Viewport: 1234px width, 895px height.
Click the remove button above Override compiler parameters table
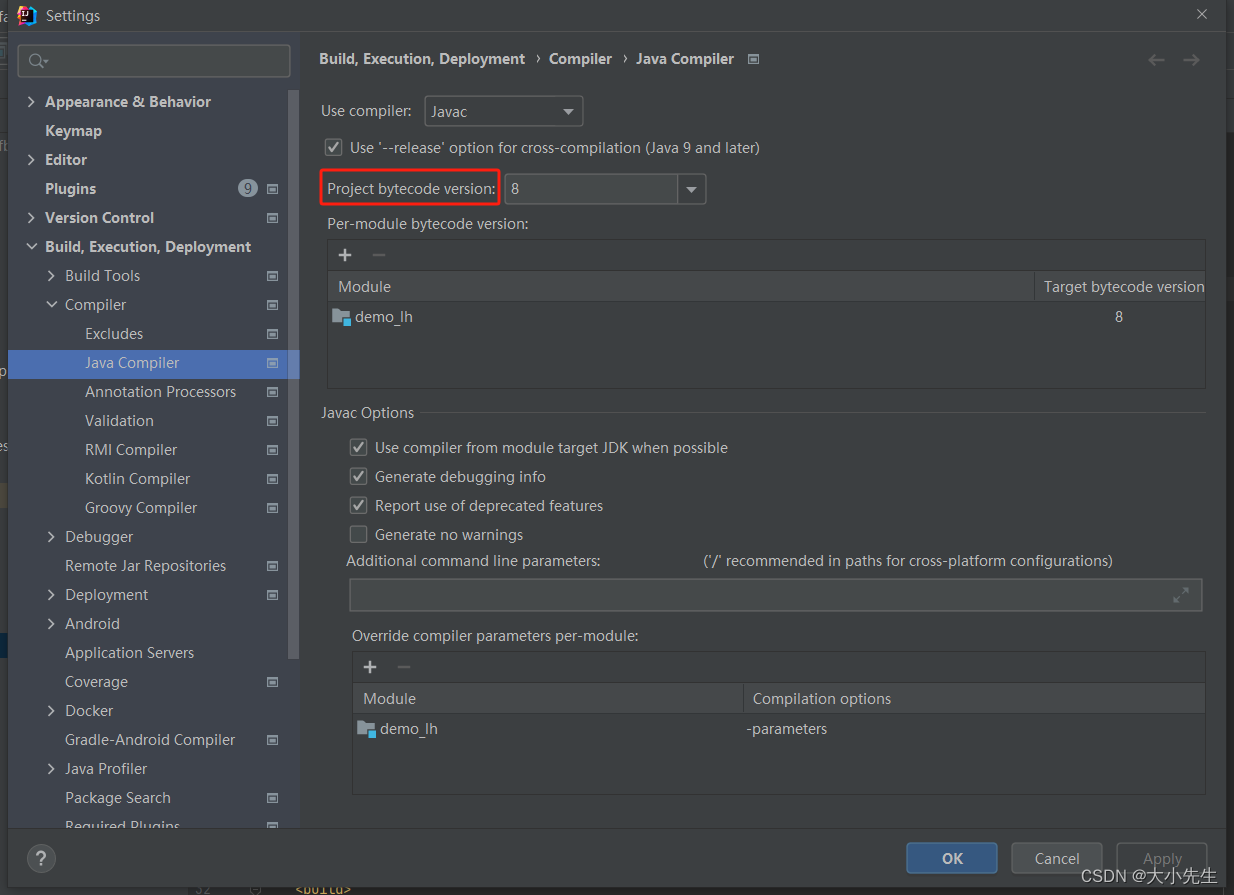[403, 667]
